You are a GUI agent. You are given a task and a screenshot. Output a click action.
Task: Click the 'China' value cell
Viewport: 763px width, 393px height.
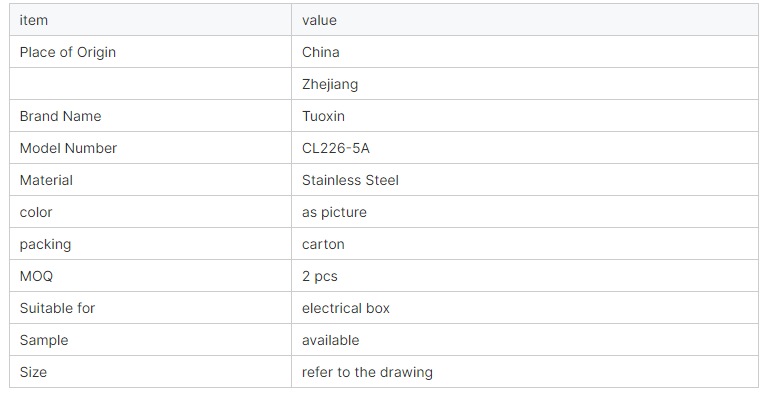coord(525,52)
